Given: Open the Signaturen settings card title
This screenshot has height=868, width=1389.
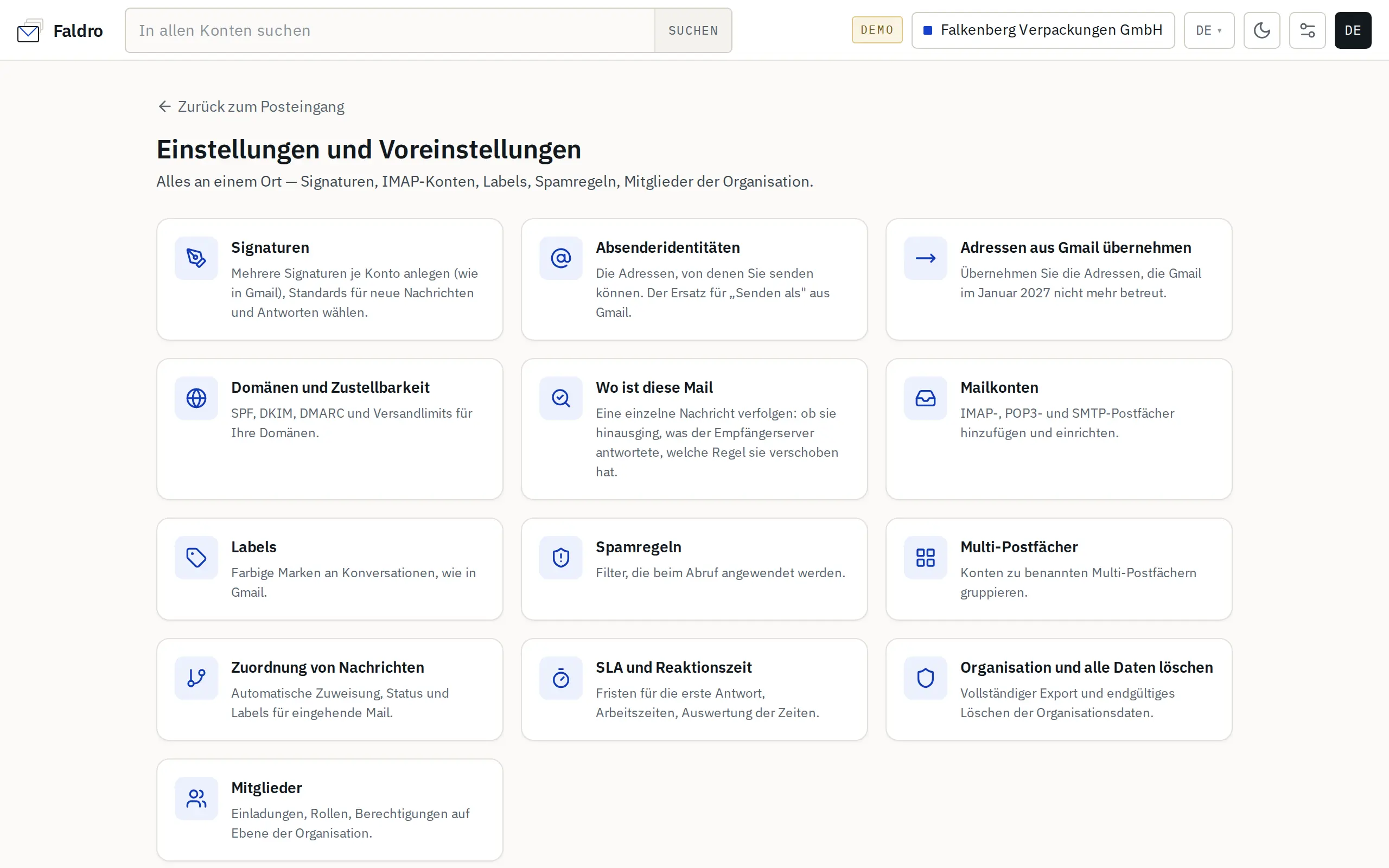Looking at the screenshot, I should click(270, 247).
